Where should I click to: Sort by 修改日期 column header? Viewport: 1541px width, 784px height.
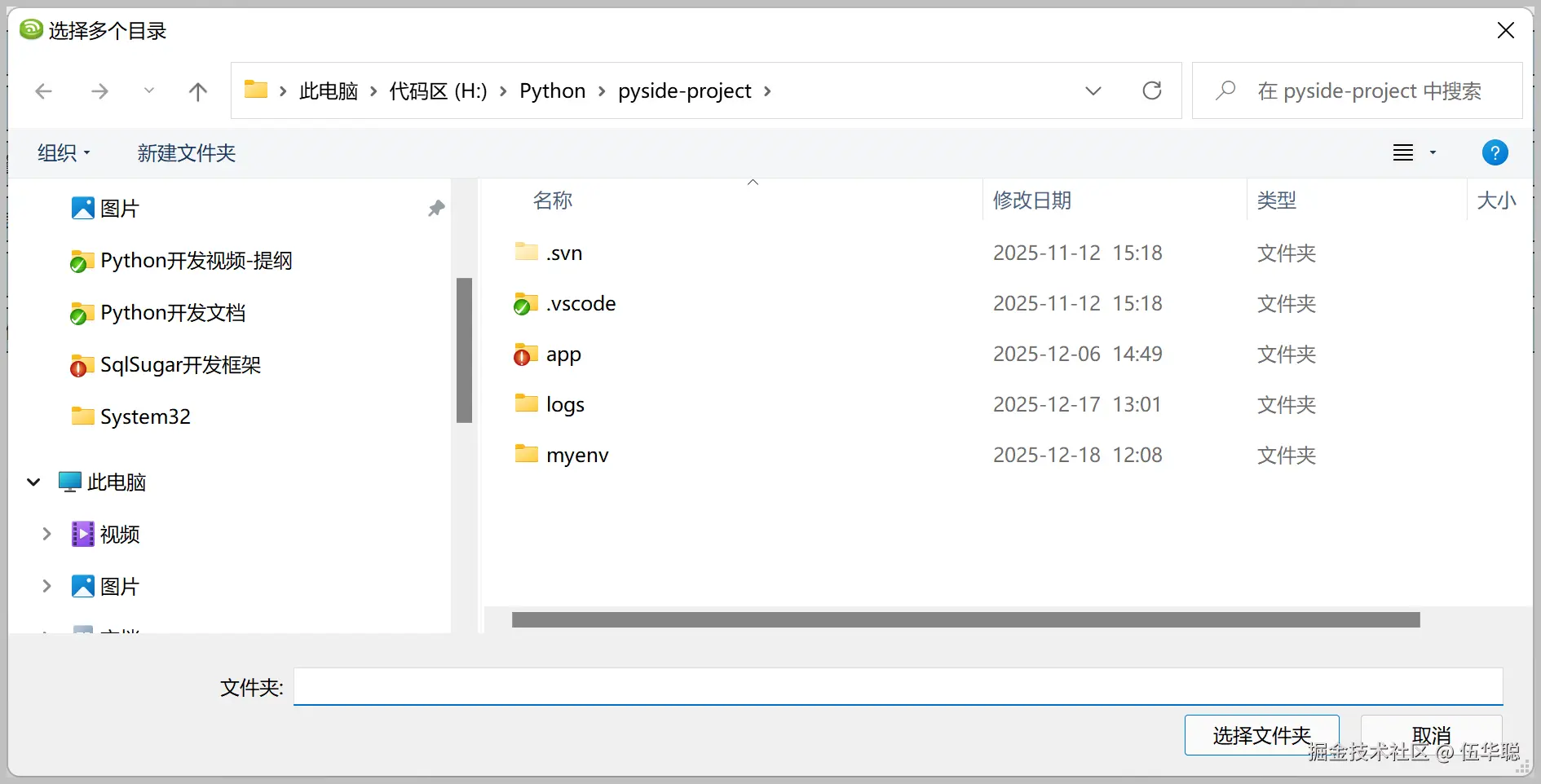point(1031,200)
